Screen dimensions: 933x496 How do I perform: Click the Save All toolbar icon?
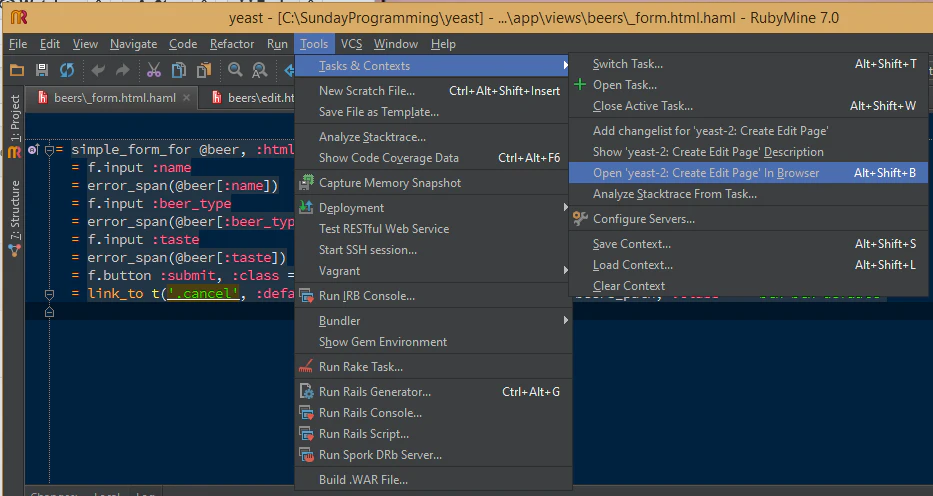(x=42, y=70)
